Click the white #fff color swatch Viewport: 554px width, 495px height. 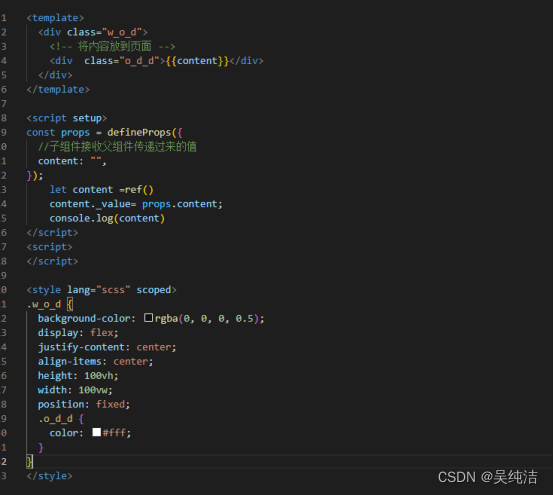click(96, 432)
